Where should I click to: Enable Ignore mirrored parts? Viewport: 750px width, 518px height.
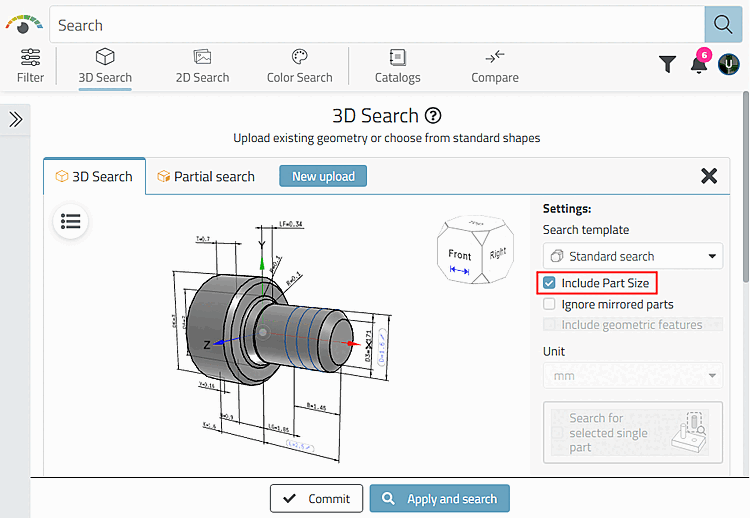point(549,304)
